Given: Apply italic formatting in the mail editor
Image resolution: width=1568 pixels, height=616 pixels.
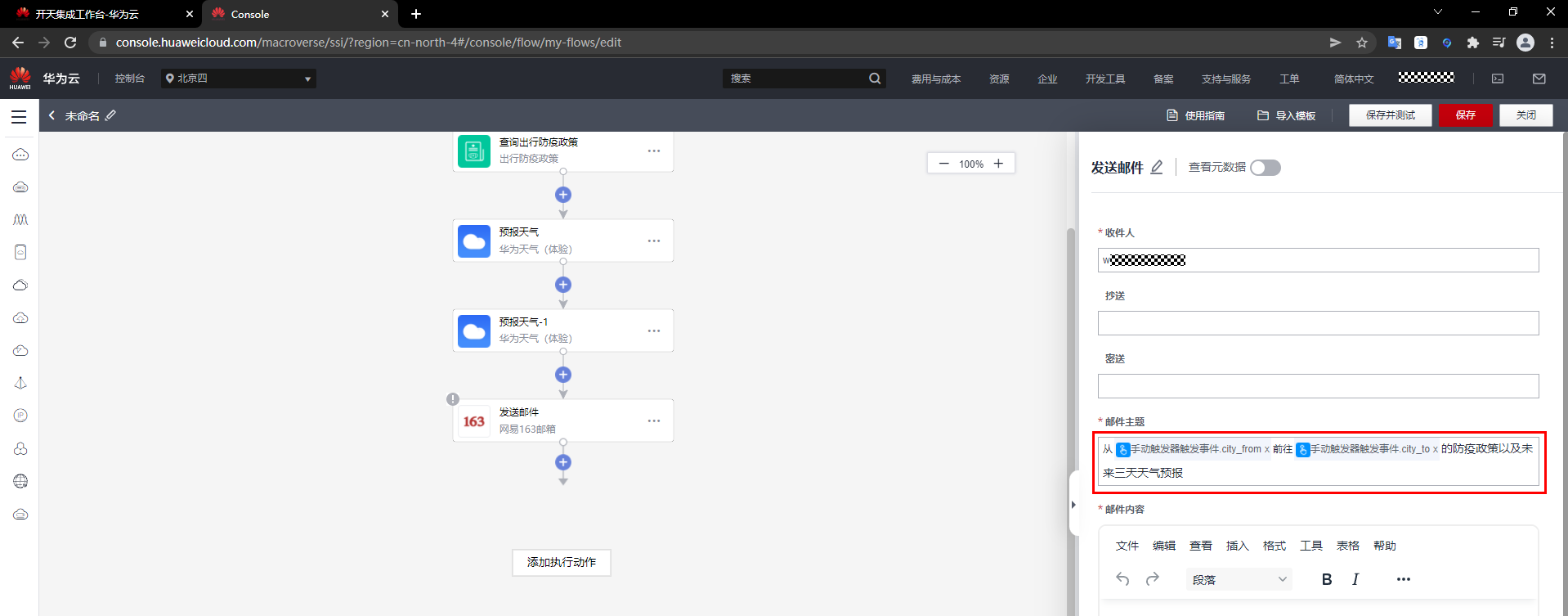Looking at the screenshot, I should 1355,579.
